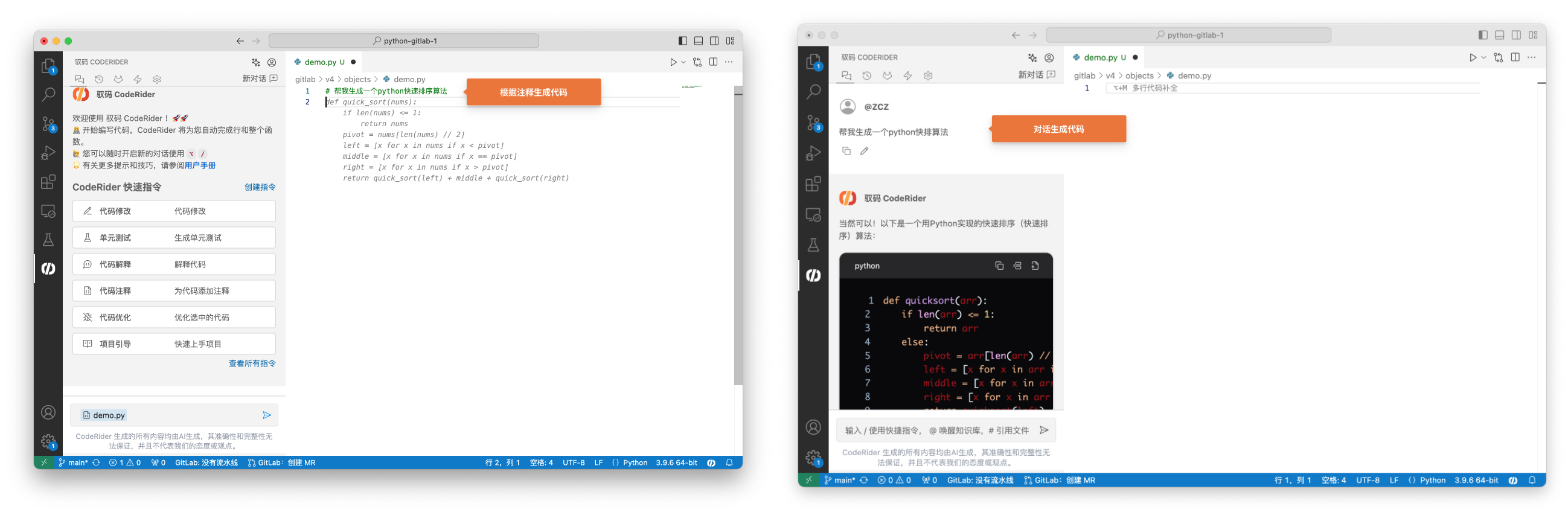Toggle primary sidebar in right window title bar
The image size is (1568, 521).
[x=1483, y=35]
